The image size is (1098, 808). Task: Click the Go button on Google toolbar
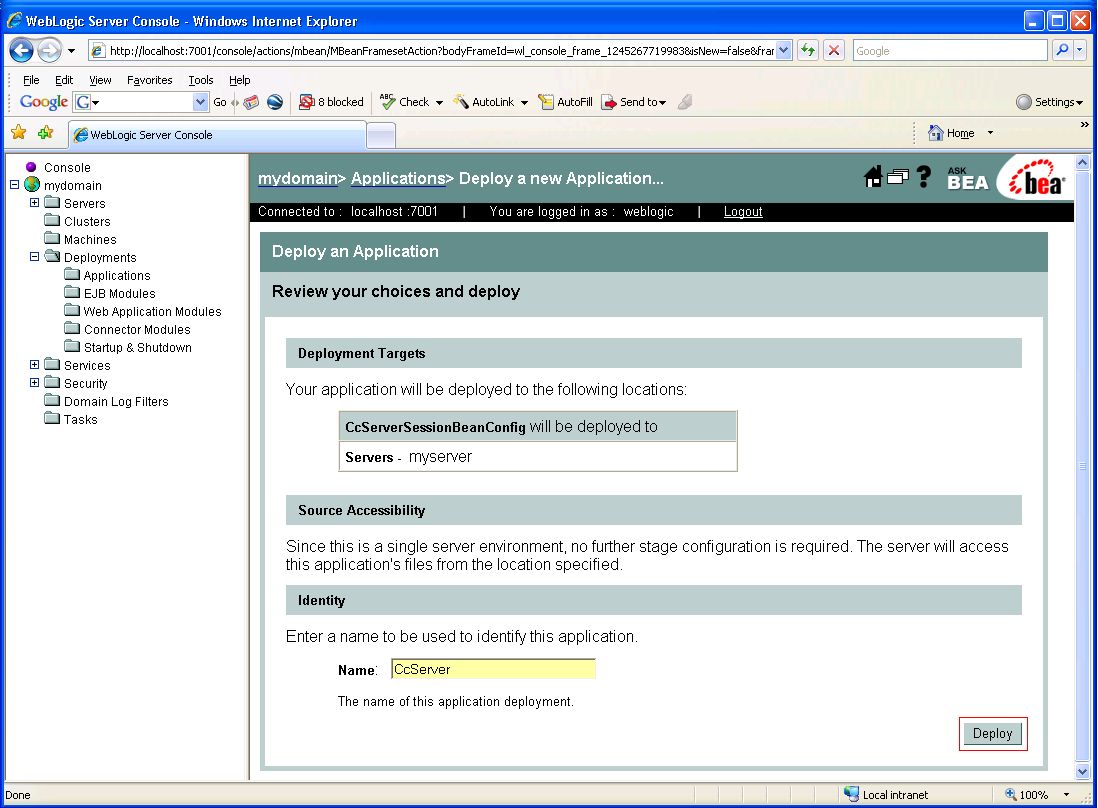click(x=219, y=102)
